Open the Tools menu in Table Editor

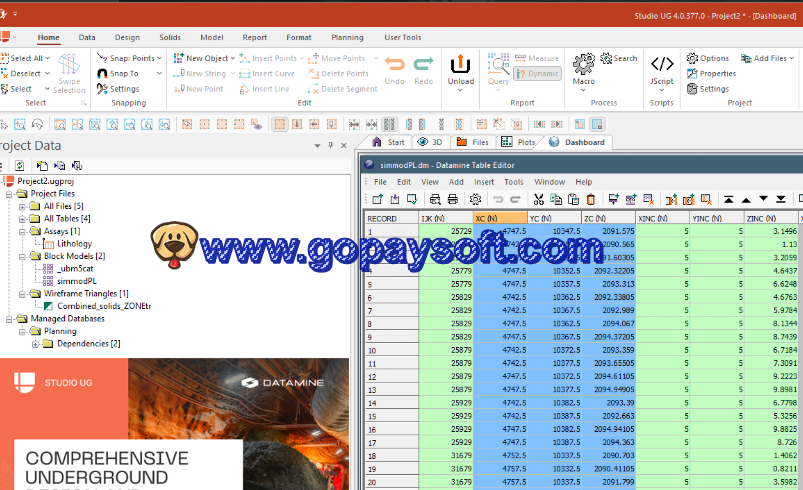pyautogui.click(x=513, y=182)
